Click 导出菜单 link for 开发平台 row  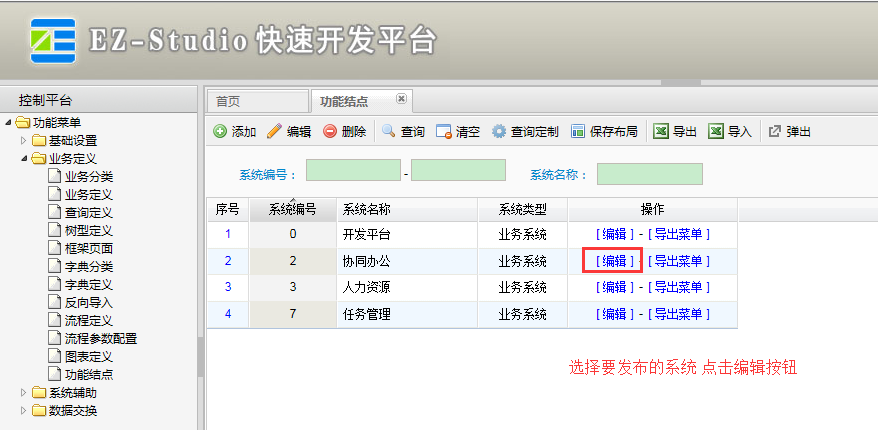pyautogui.click(x=679, y=234)
